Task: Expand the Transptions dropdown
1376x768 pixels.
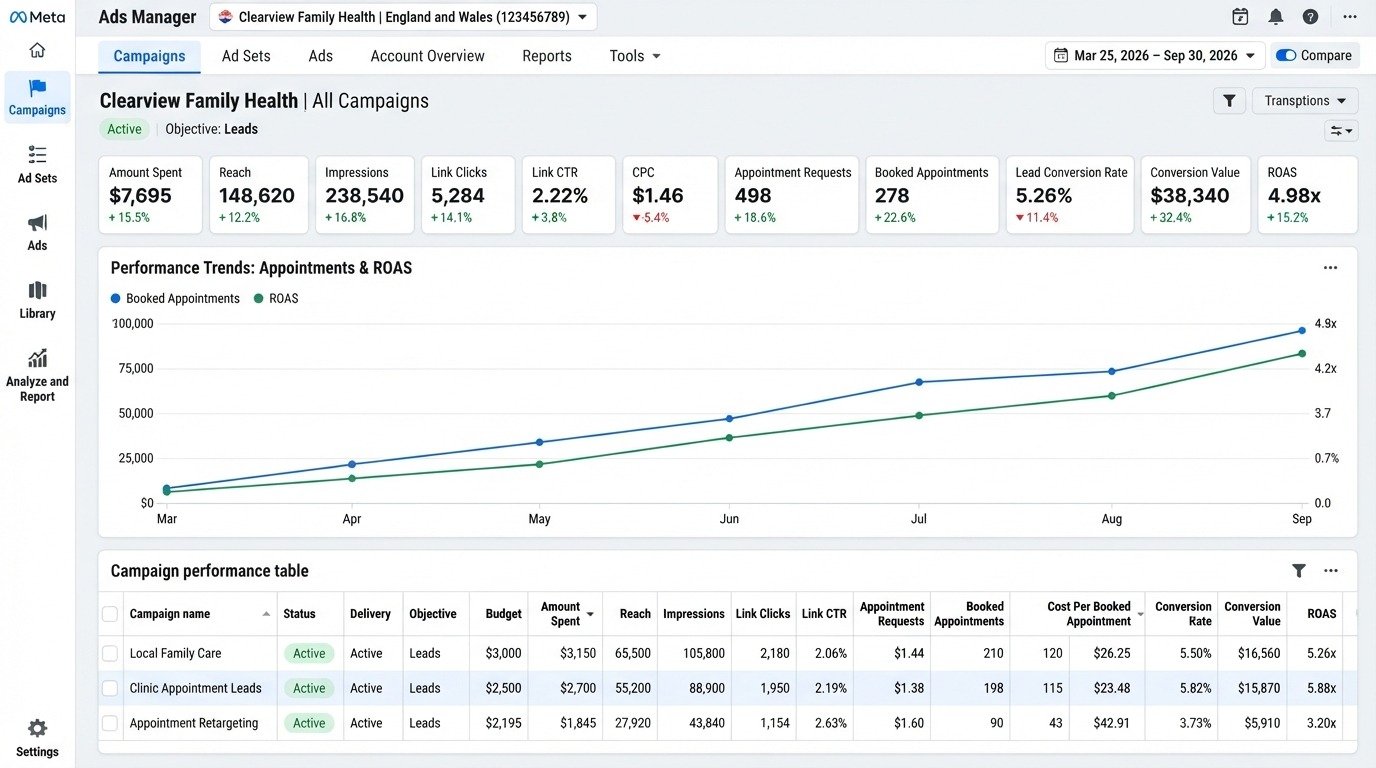Action: (x=1305, y=101)
